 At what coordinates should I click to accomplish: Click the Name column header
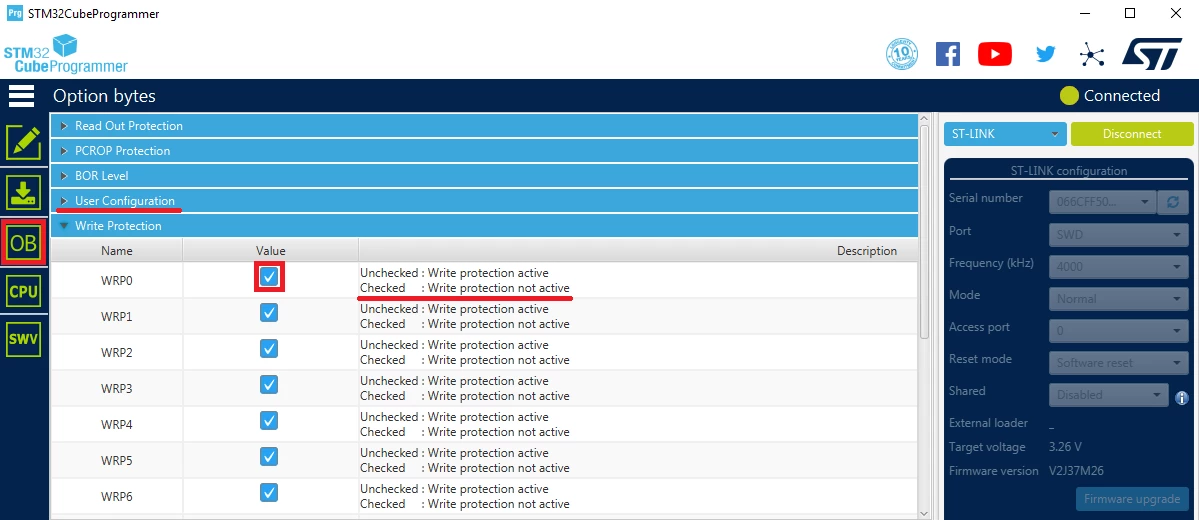coord(116,250)
